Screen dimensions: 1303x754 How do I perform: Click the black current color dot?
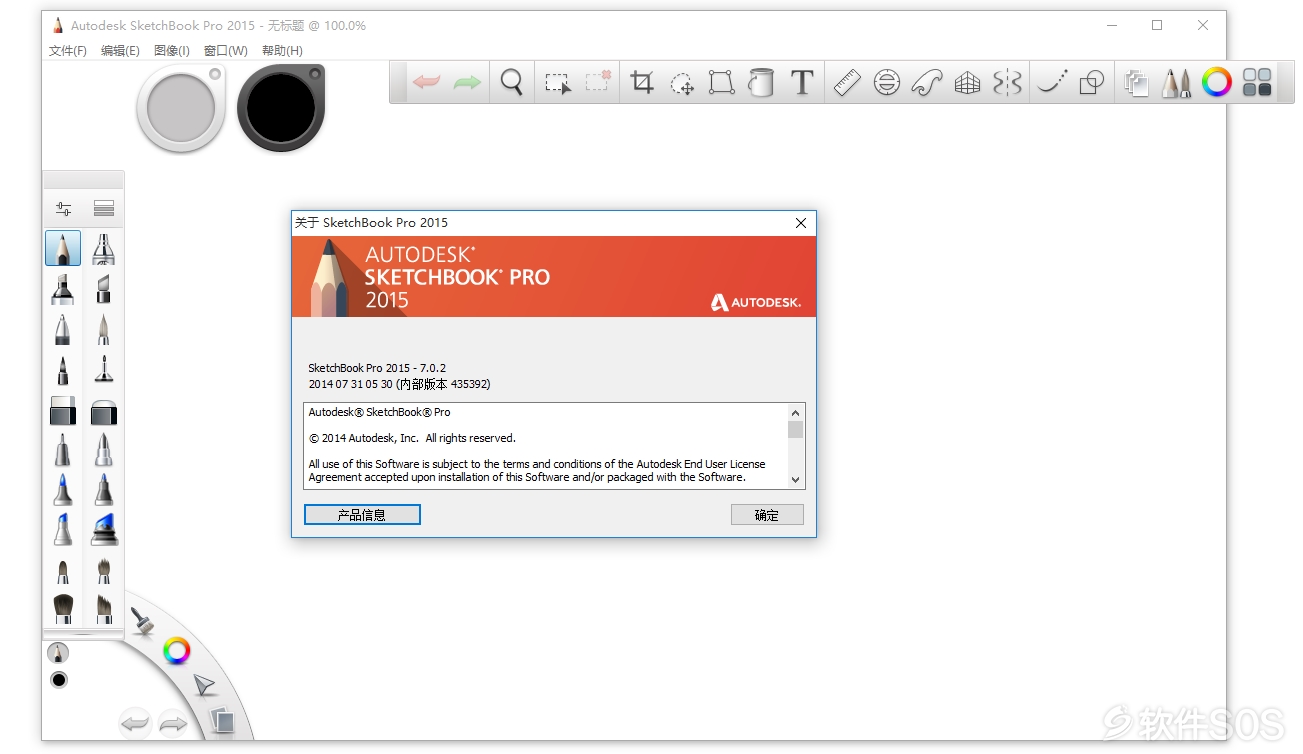pyautogui.click(x=59, y=680)
